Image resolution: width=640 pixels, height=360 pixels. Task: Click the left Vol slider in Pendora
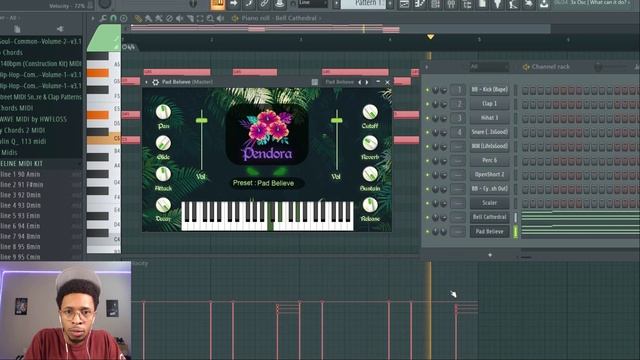[x=201, y=120]
